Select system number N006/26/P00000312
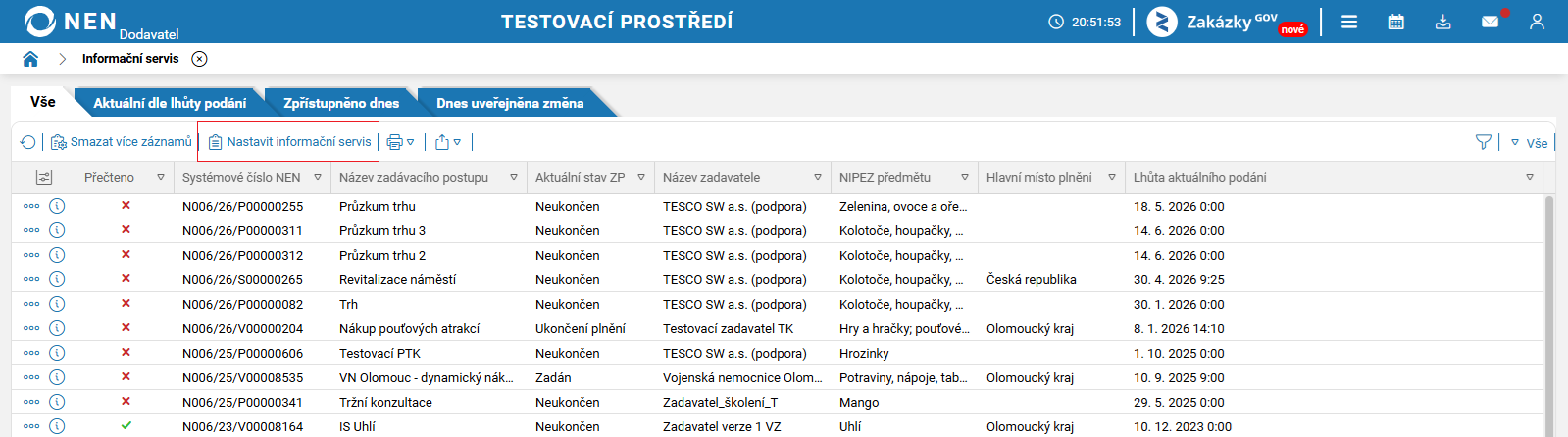 click(x=242, y=255)
